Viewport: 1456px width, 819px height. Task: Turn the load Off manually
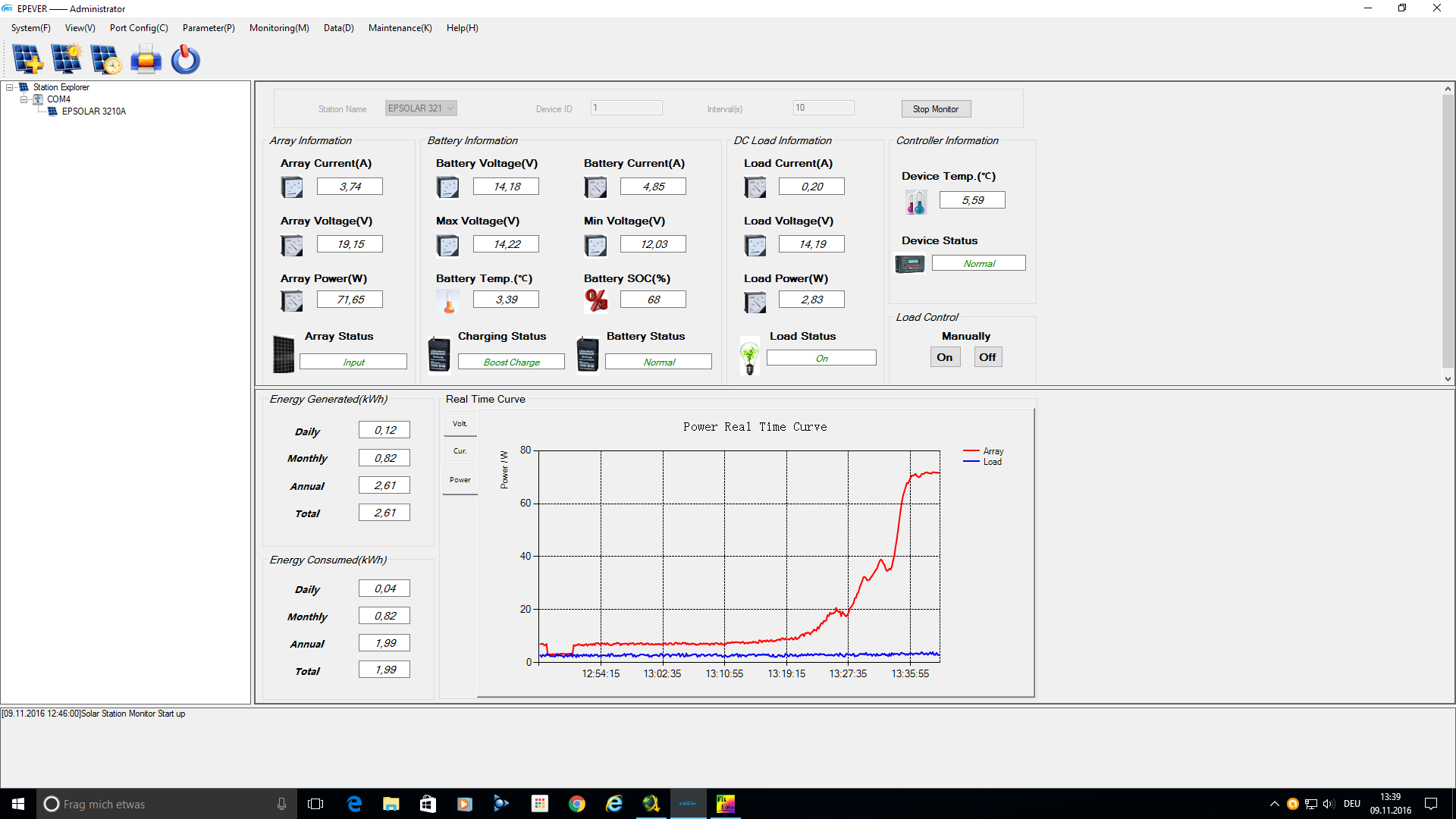coord(987,357)
